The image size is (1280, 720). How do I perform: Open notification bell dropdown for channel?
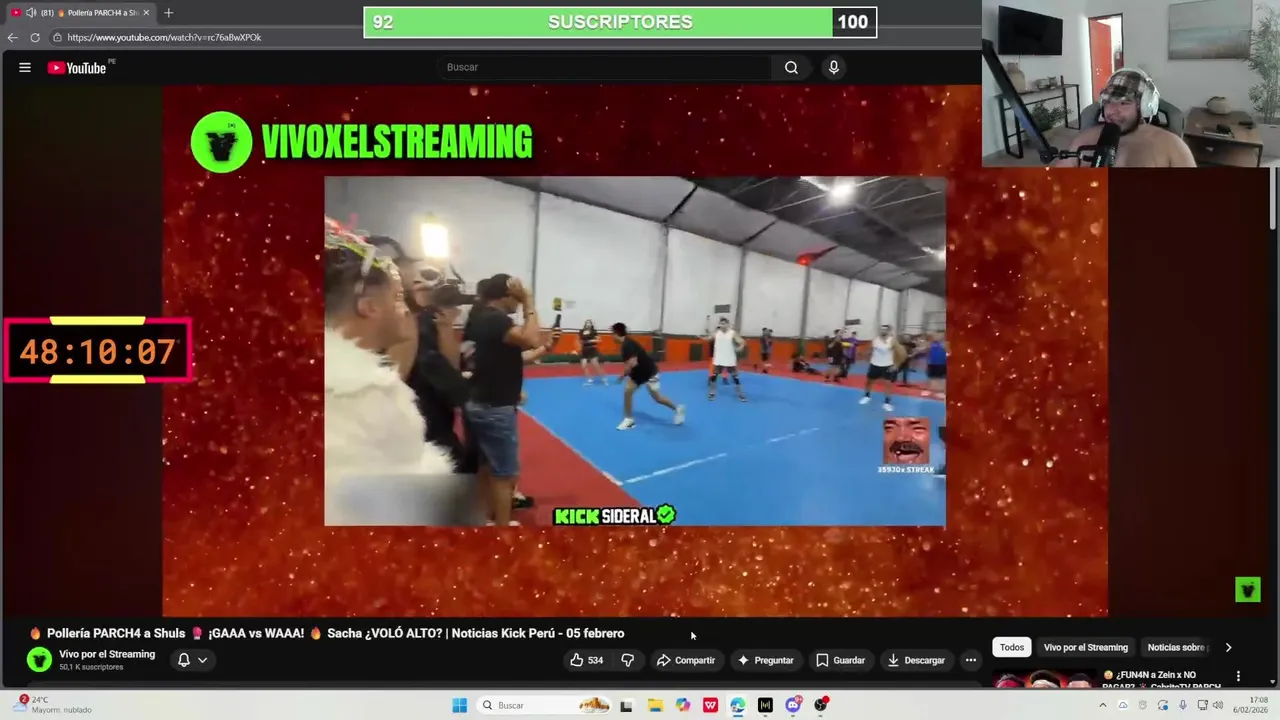[x=192, y=660]
